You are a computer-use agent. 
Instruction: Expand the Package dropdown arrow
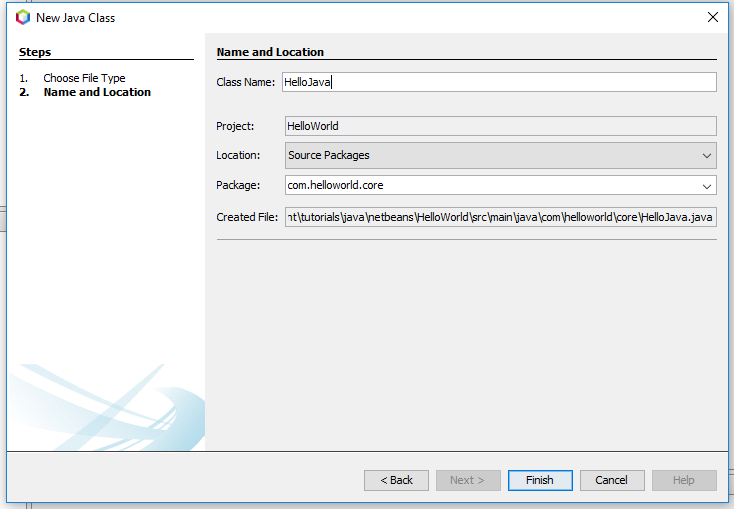pos(706,186)
